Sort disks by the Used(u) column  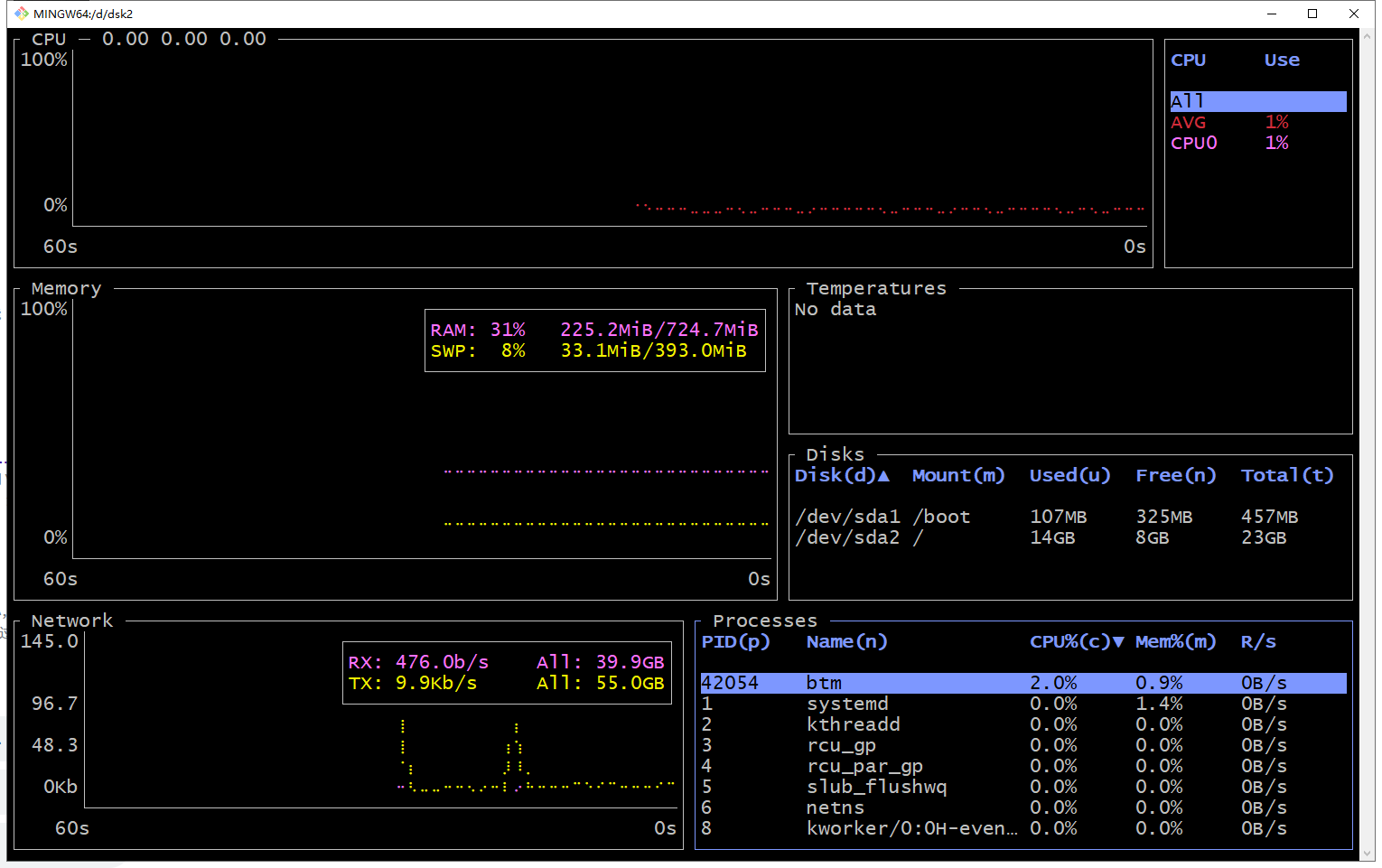click(x=1069, y=475)
